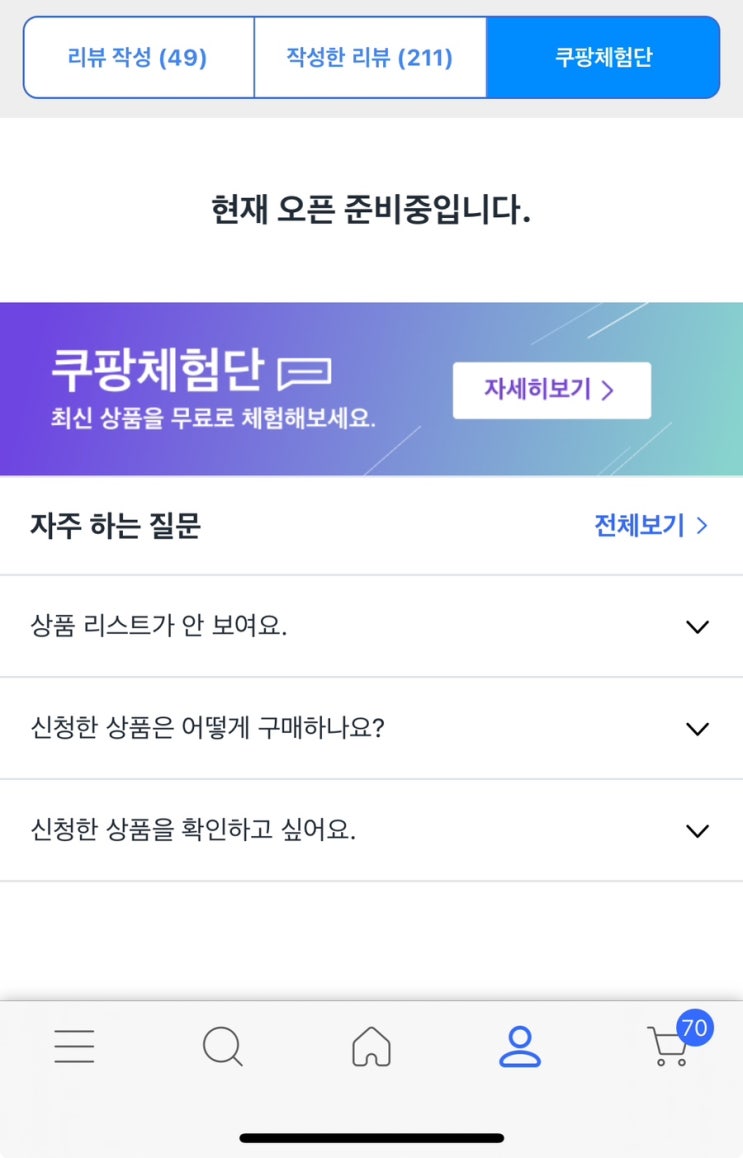Image resolution: width=743 pixels, height=1158 pixels.
Task: Open the shopping cart icon
Action: [667, 1049]
